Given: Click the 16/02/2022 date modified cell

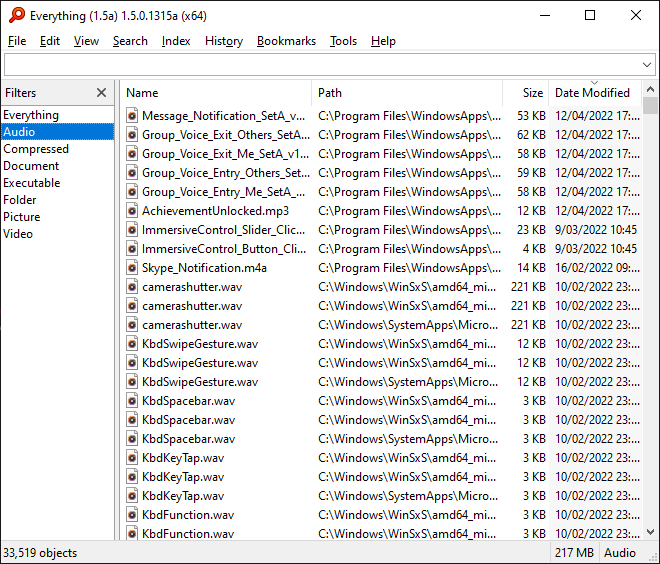Looking at the screenshot, I should (597, 268).
